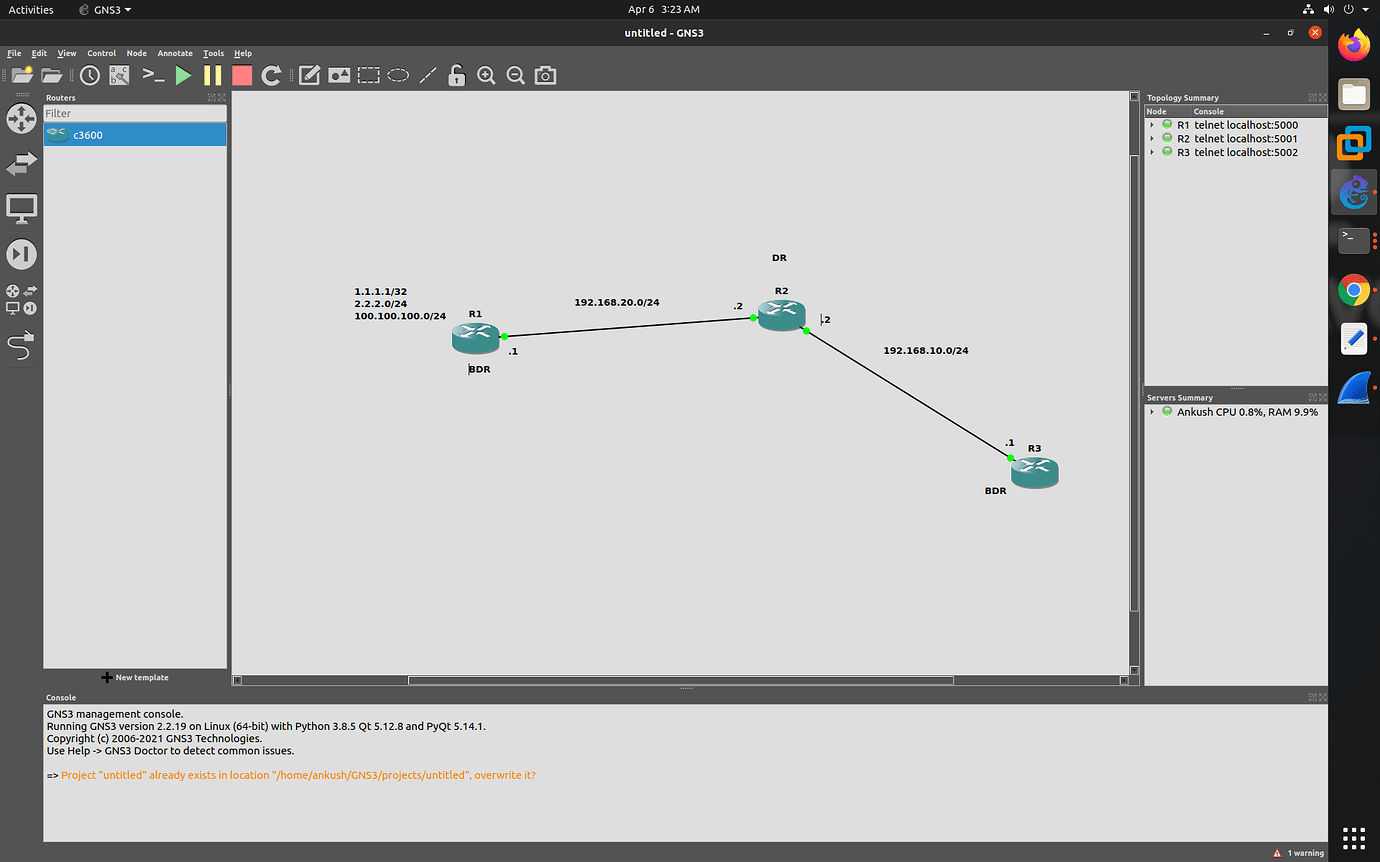Open the Control menu

(x=101, y=53)
